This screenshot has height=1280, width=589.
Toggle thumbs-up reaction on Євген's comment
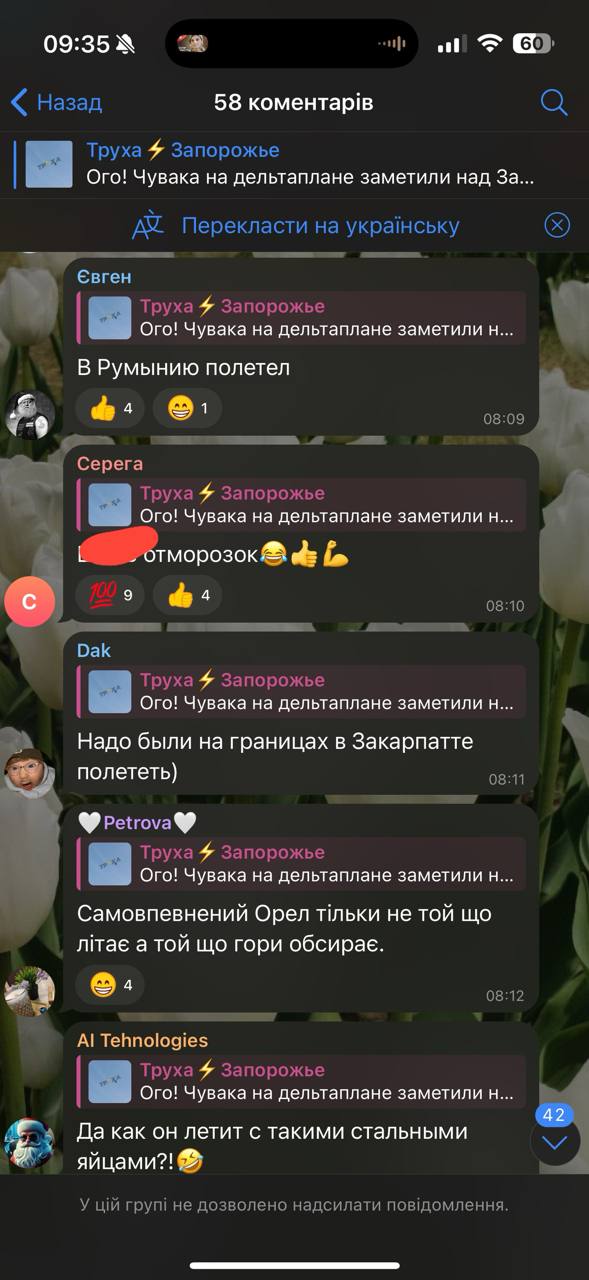tap(111, 408)
